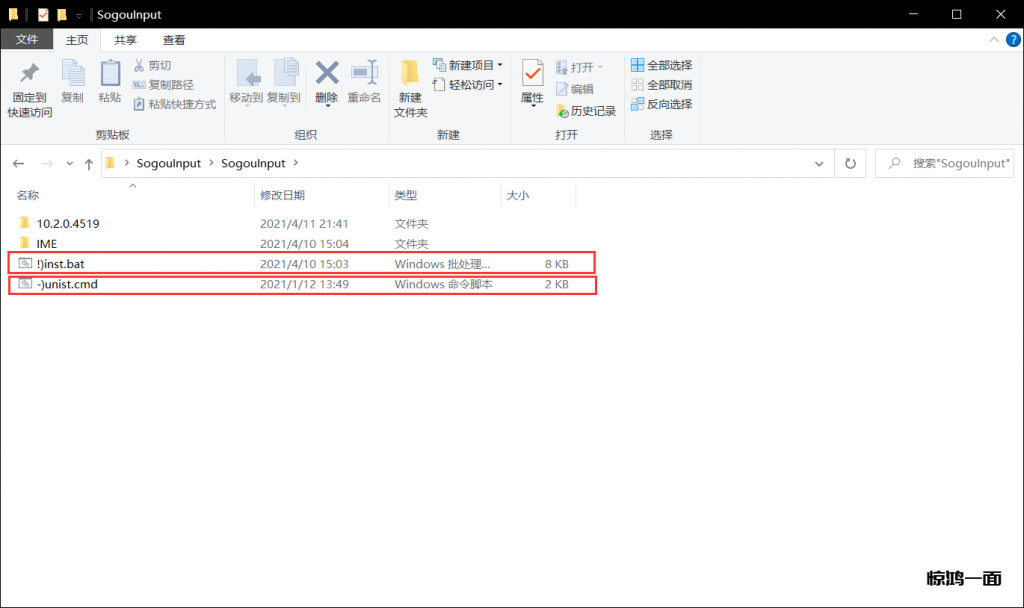Click the red Delete X icon
This screenshot has width=1024, height=608.
[326, 73]
